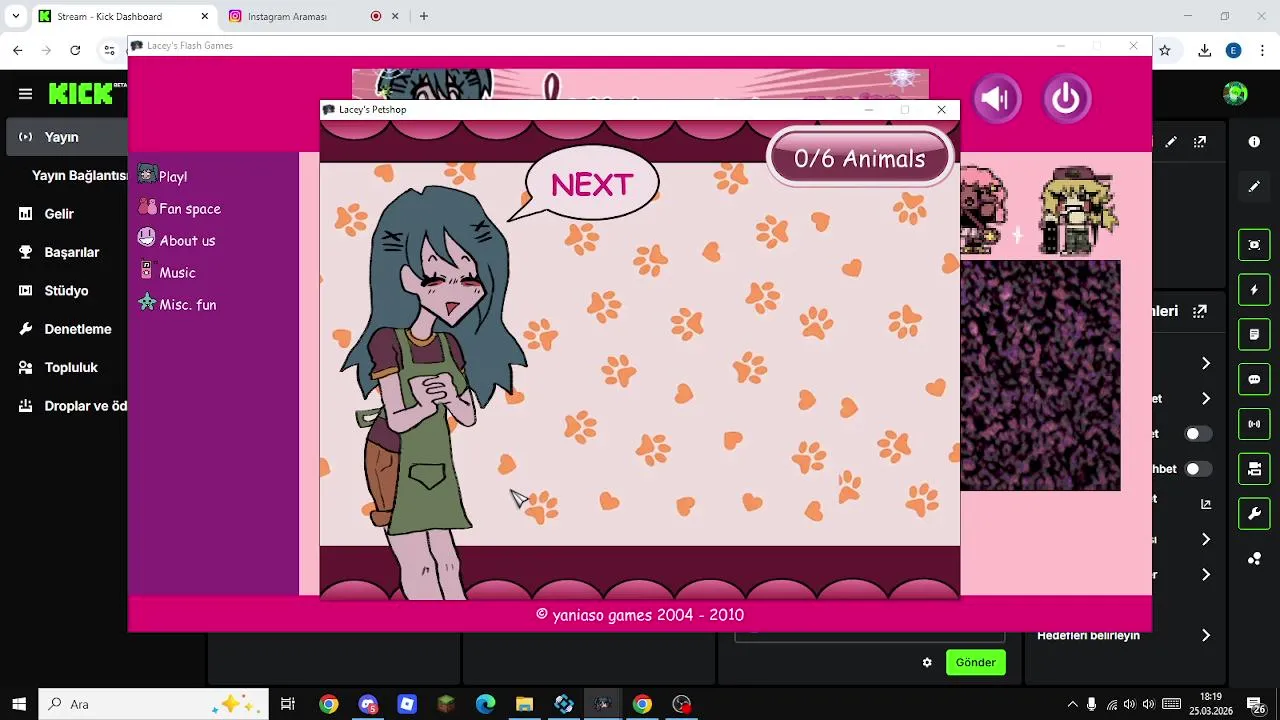This screenshot has height=720, width=1280.
Task: Reload the browser page
Action: [75, 50]
